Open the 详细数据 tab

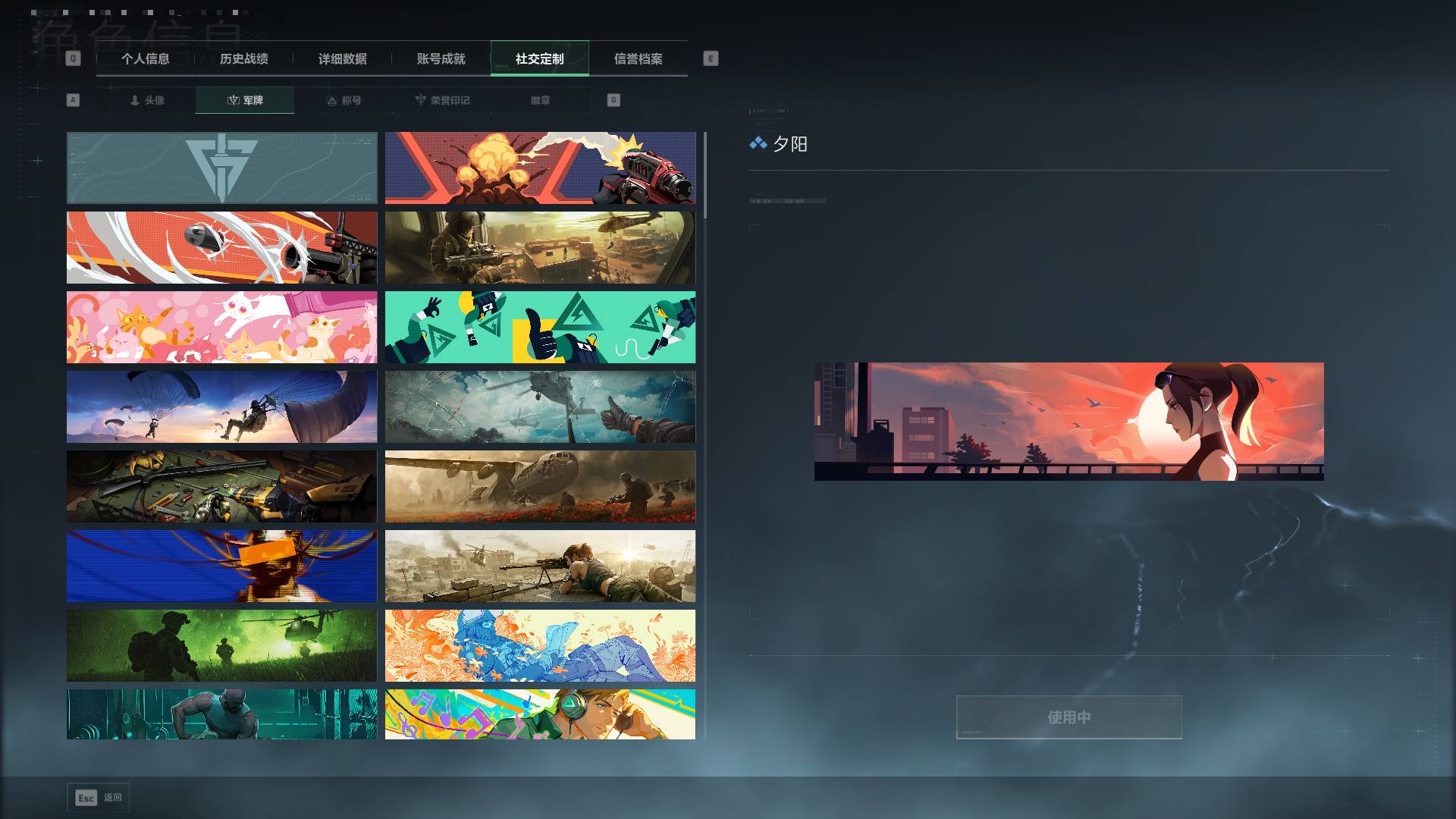tap(342, 58)
